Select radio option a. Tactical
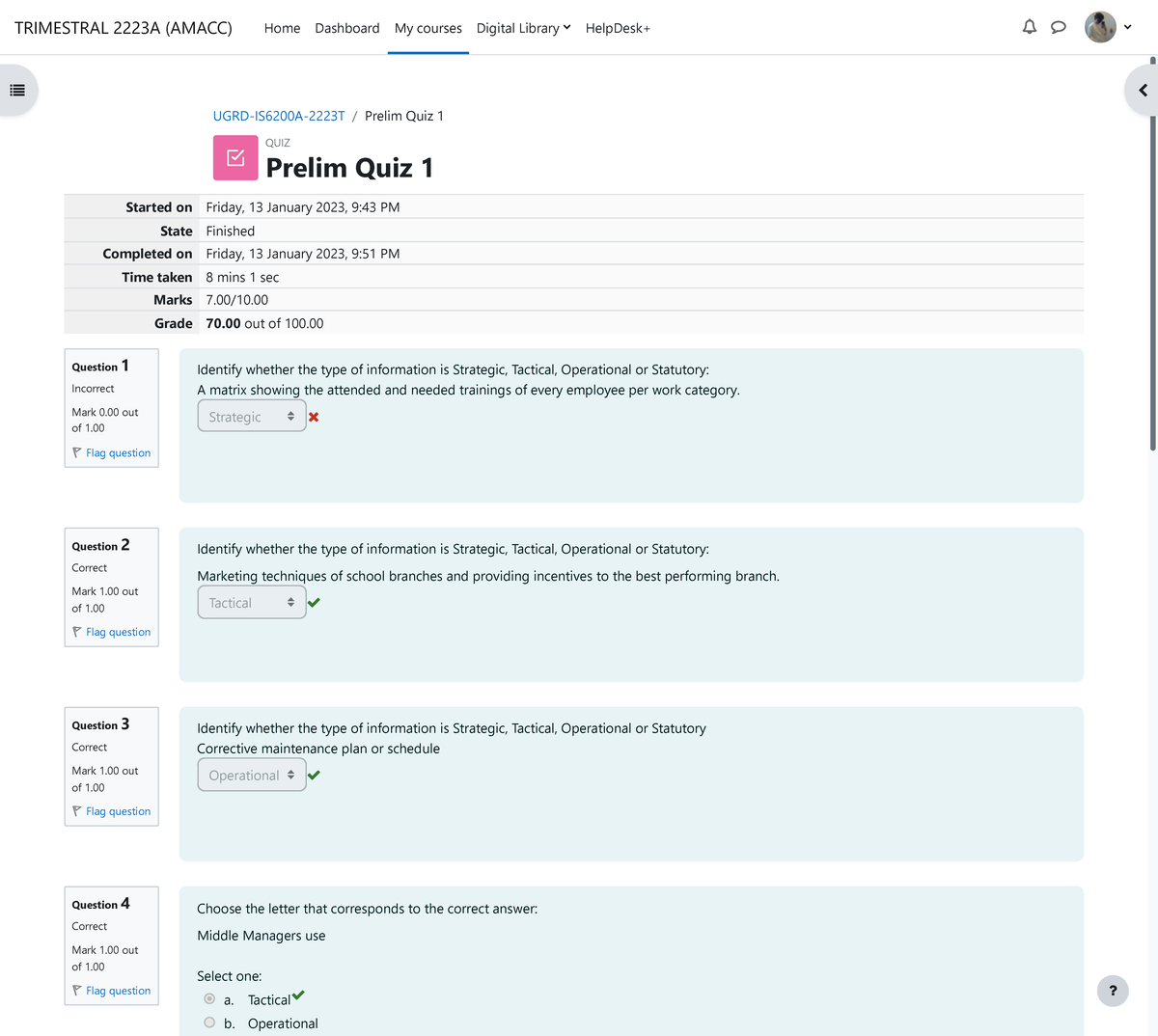The image size is (1158, 1036). coord(209,998)
